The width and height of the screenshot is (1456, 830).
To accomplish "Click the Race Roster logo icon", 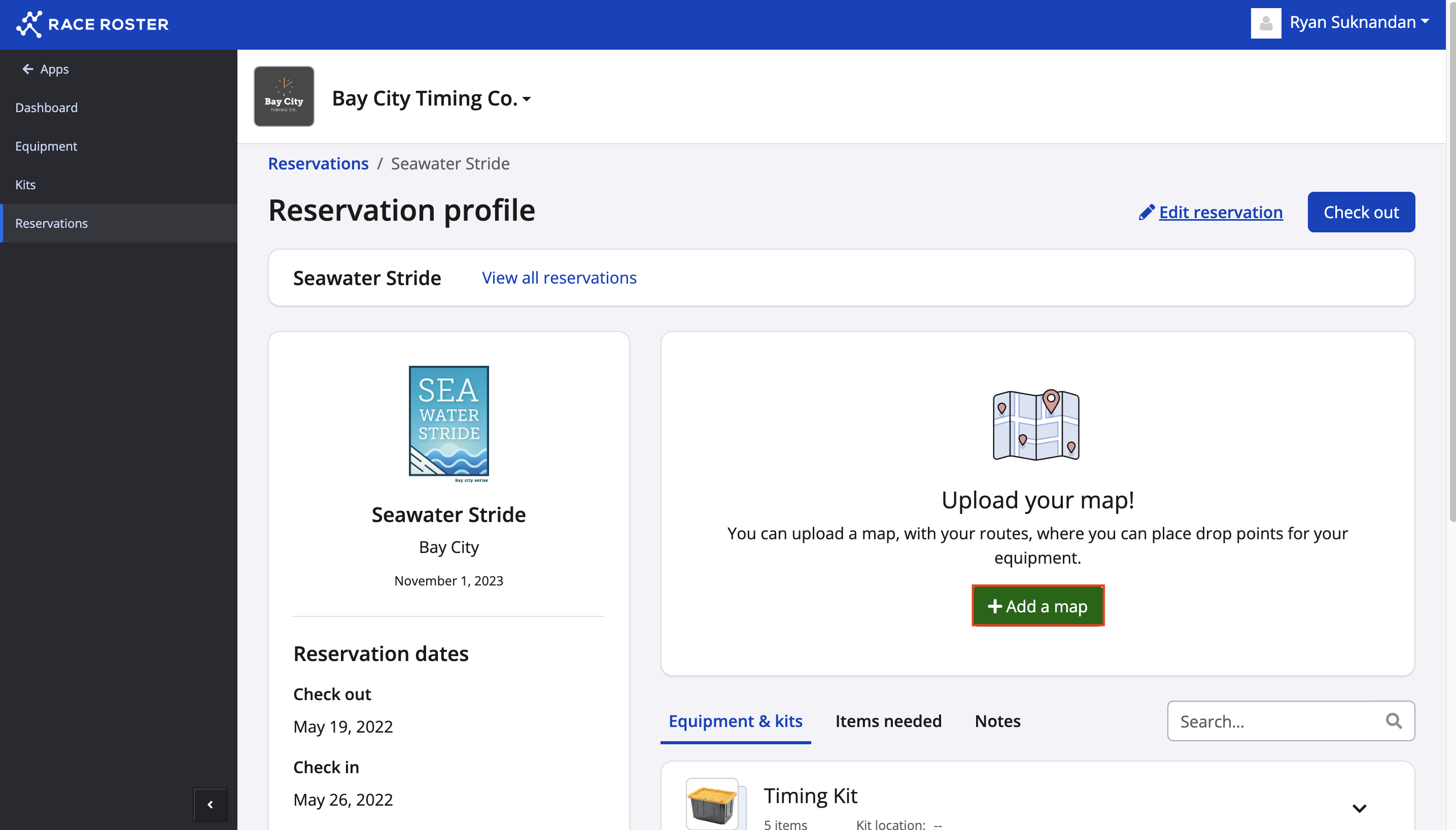I will pos(28,24).
